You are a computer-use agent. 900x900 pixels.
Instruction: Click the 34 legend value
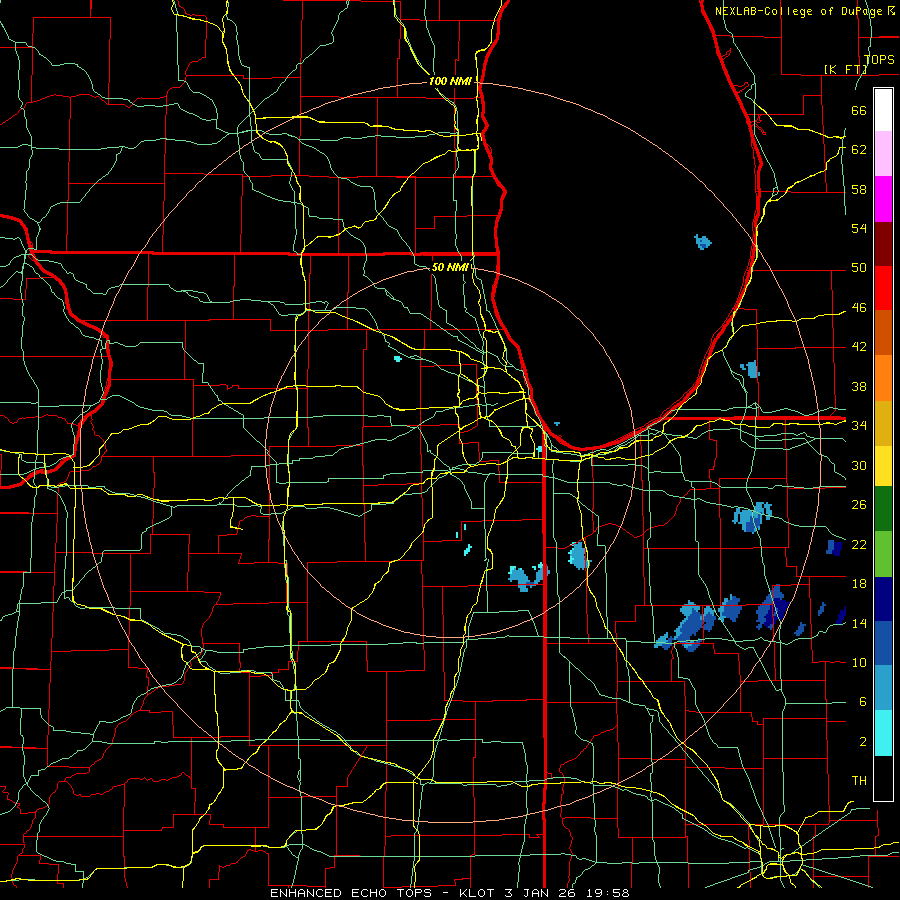(x=859, y=425)
